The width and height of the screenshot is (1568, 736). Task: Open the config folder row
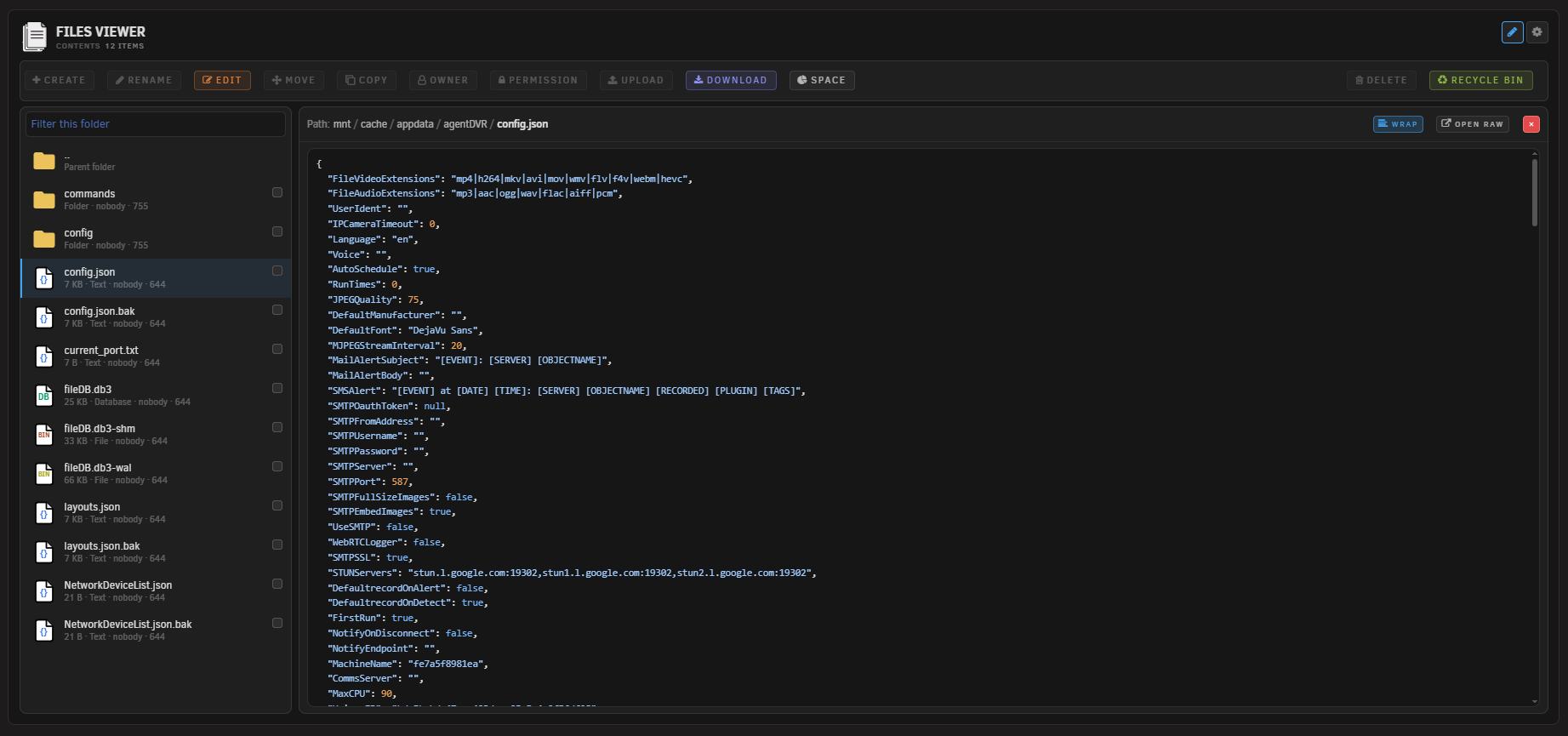[x=156, y=239]
